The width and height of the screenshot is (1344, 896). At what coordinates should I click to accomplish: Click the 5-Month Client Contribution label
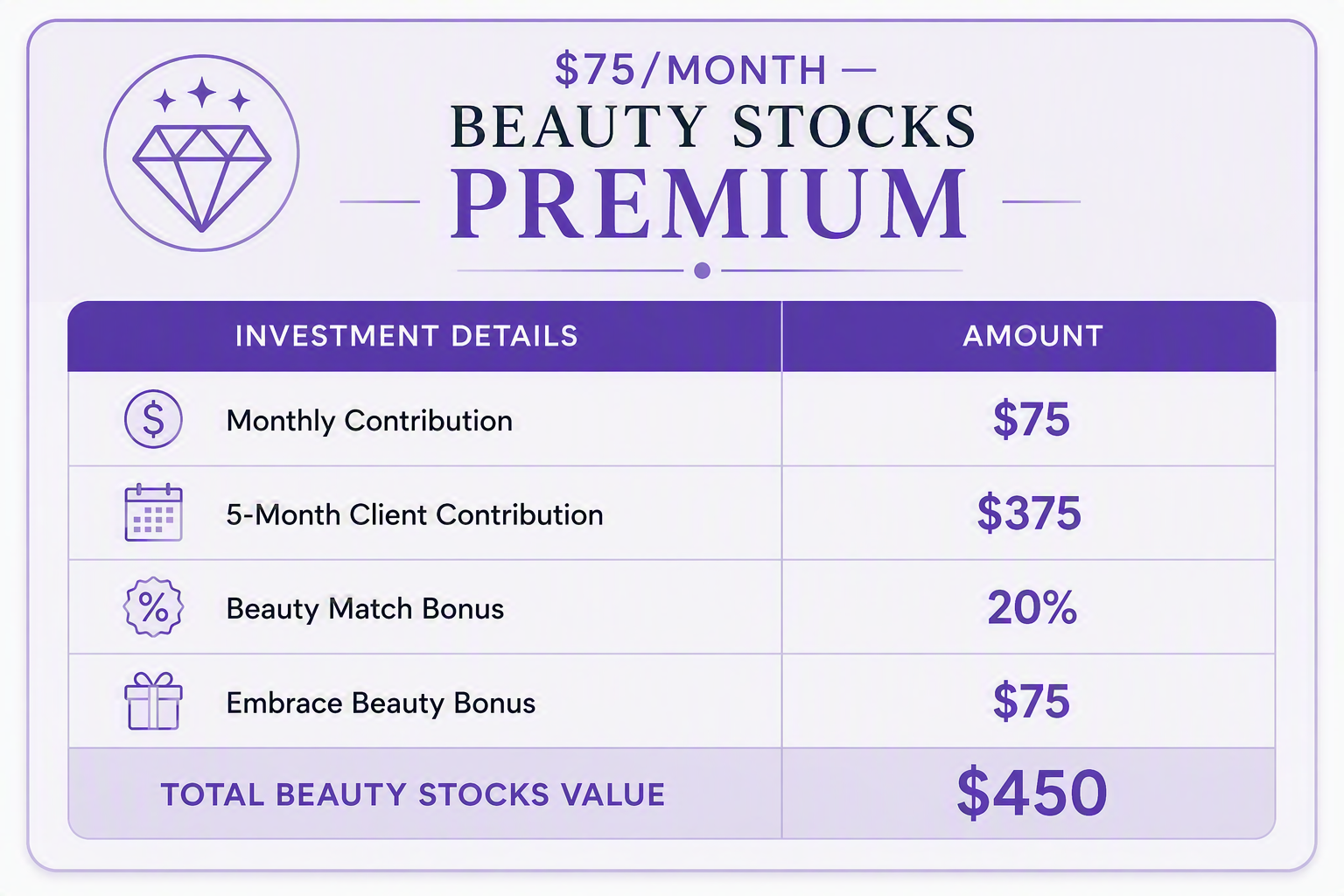pos(415,514)
